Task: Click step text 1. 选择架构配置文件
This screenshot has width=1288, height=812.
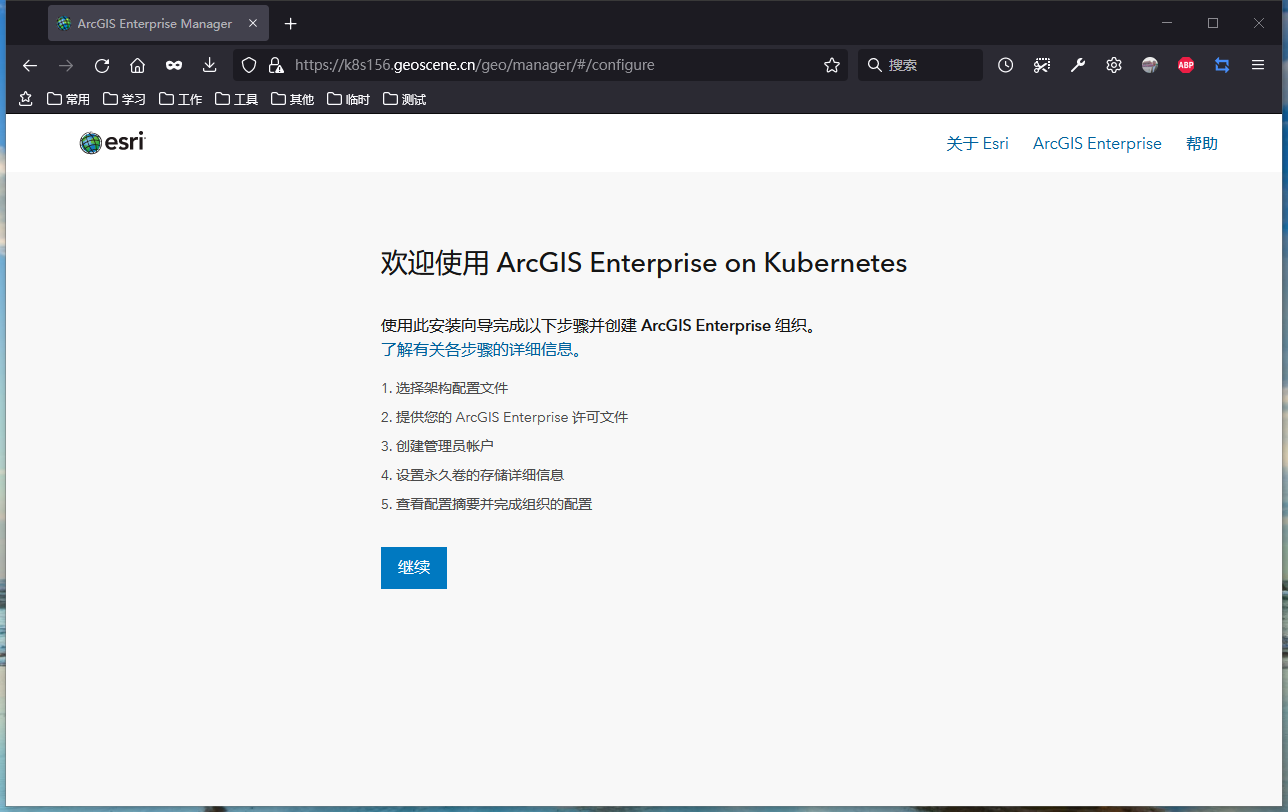Action: coord(444,388)
